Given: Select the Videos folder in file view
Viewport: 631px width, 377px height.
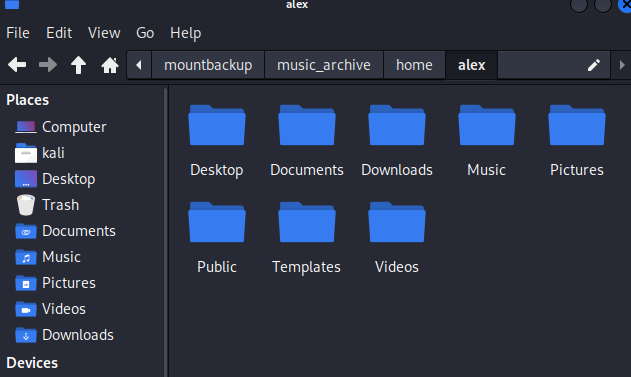Looking at the screenshot, I should pyautogui.click(x=397, y=238).
